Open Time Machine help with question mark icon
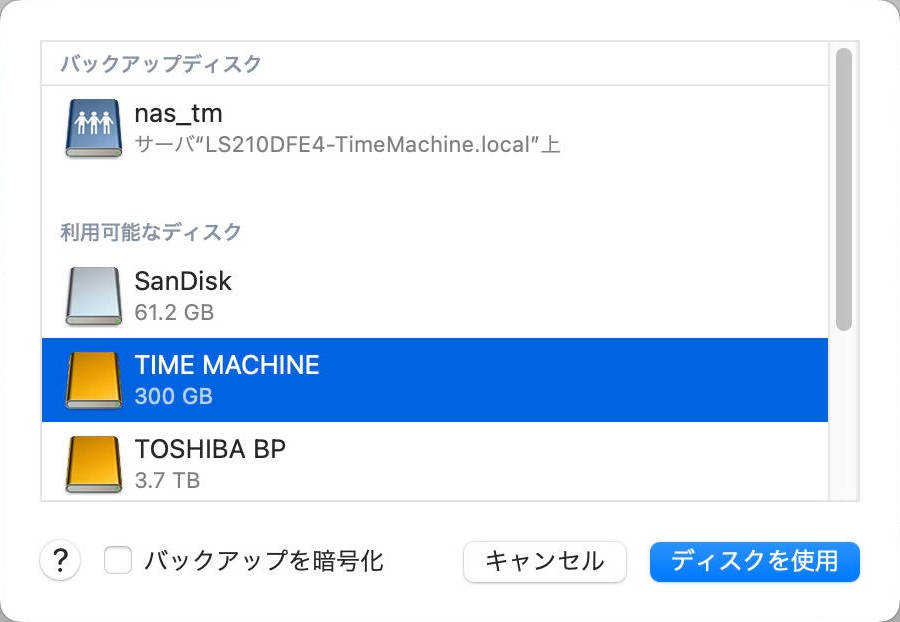The width and height of the screenshot is (900, 622). pos(61,562)
